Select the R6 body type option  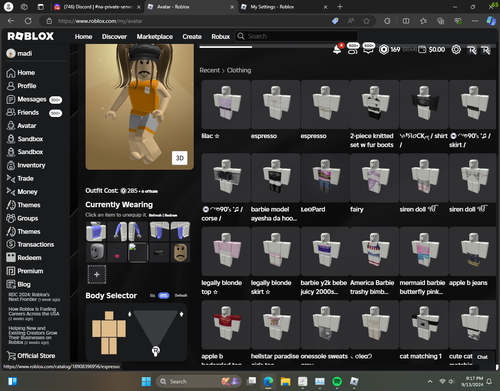pos(152,295)
